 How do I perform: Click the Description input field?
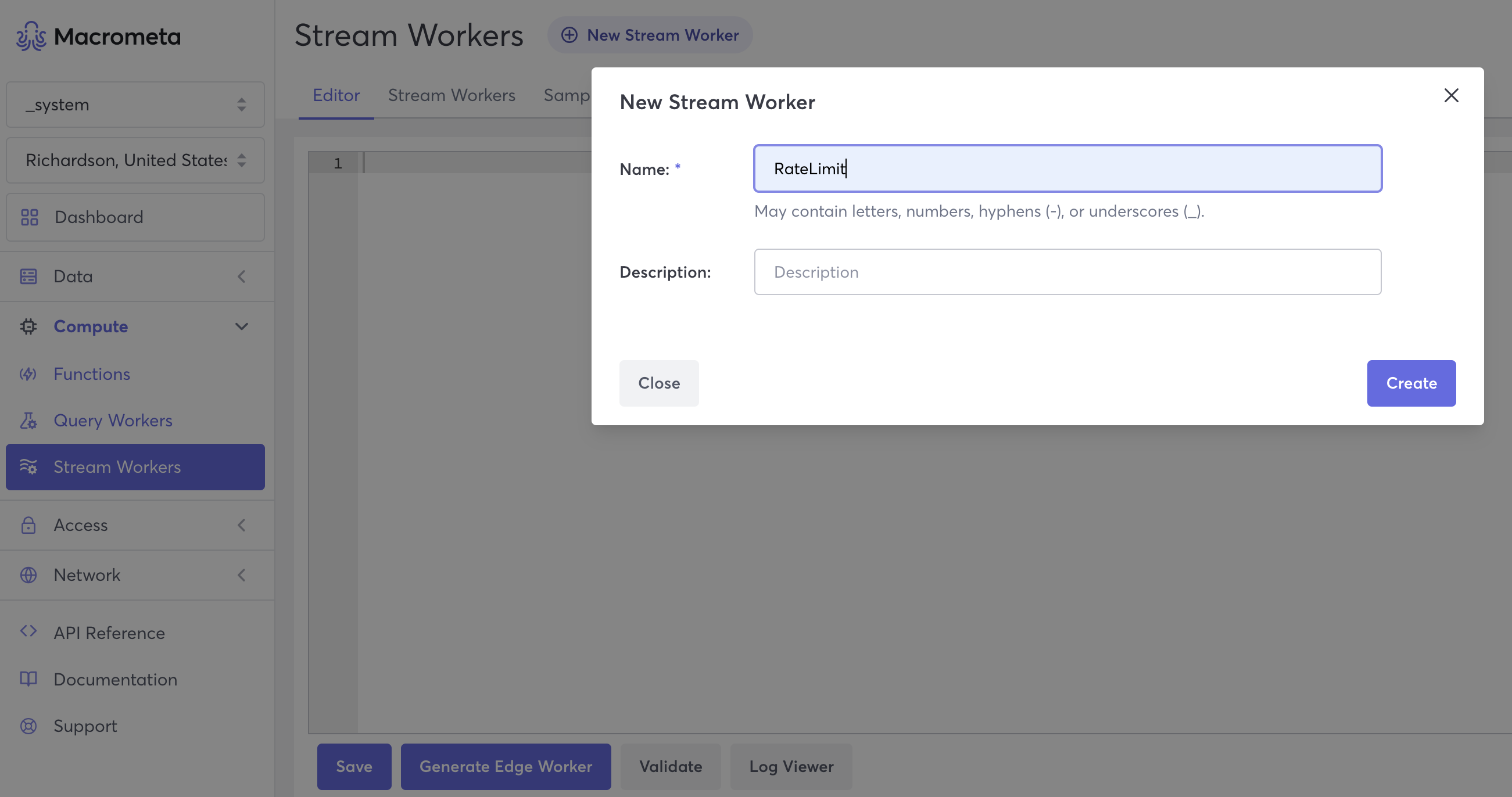click(x=1067, y=272)
